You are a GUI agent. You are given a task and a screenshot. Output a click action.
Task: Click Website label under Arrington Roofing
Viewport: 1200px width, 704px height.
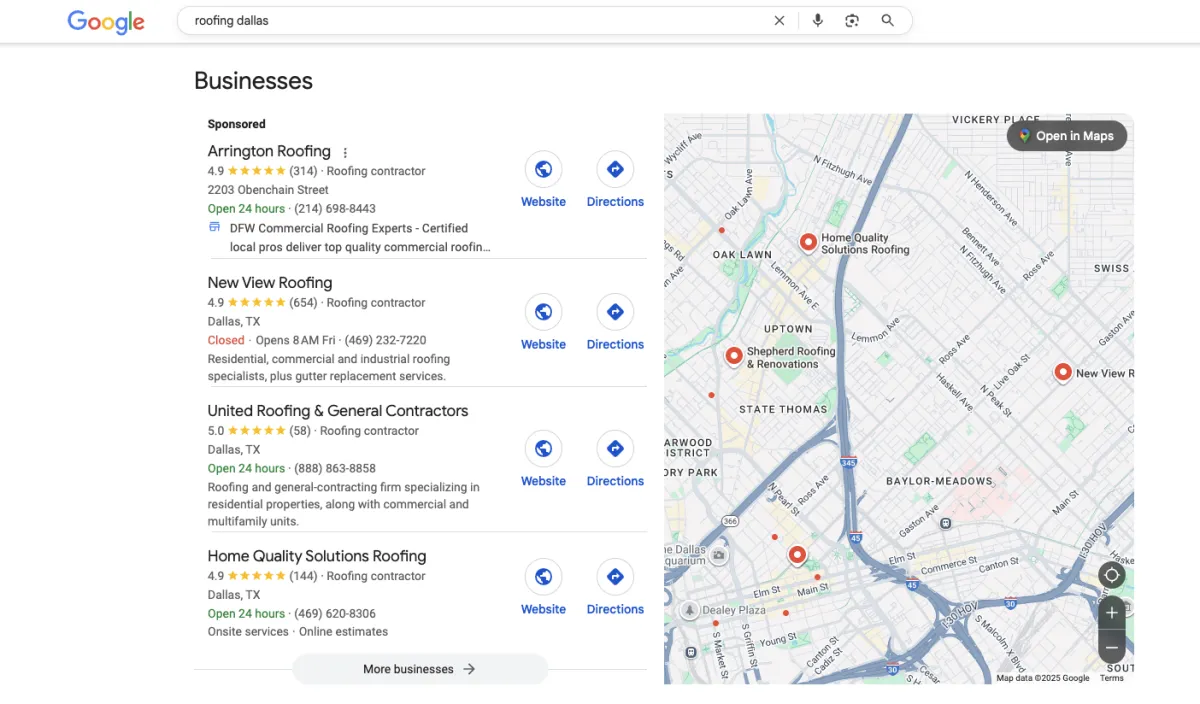[x=543, y=202]
